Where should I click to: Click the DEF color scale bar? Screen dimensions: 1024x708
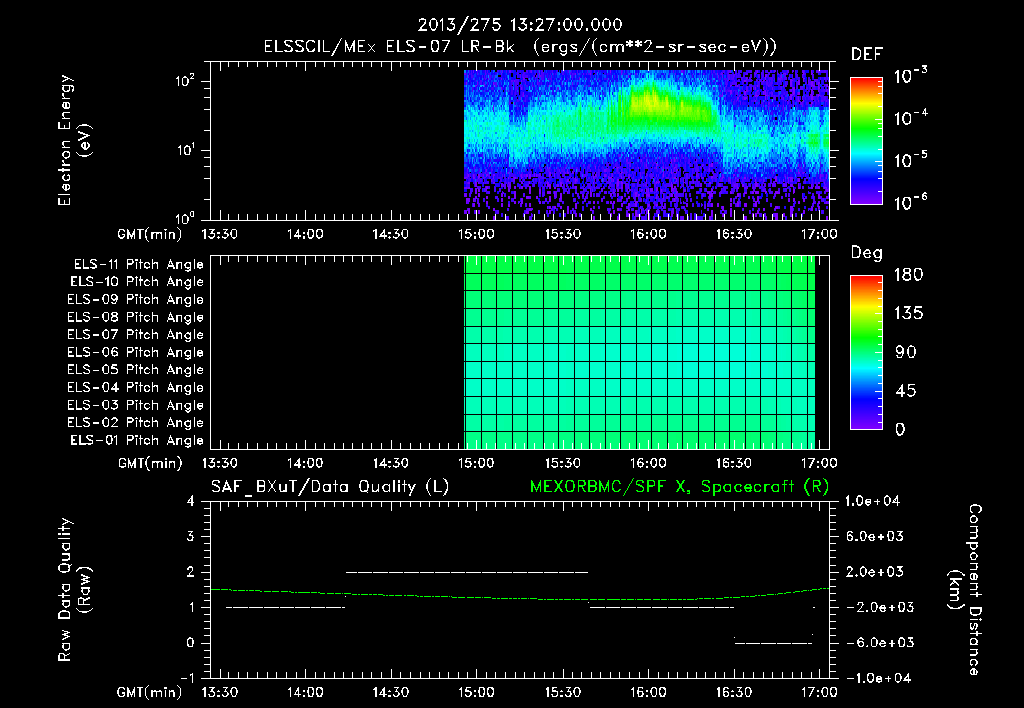[867, 141]
